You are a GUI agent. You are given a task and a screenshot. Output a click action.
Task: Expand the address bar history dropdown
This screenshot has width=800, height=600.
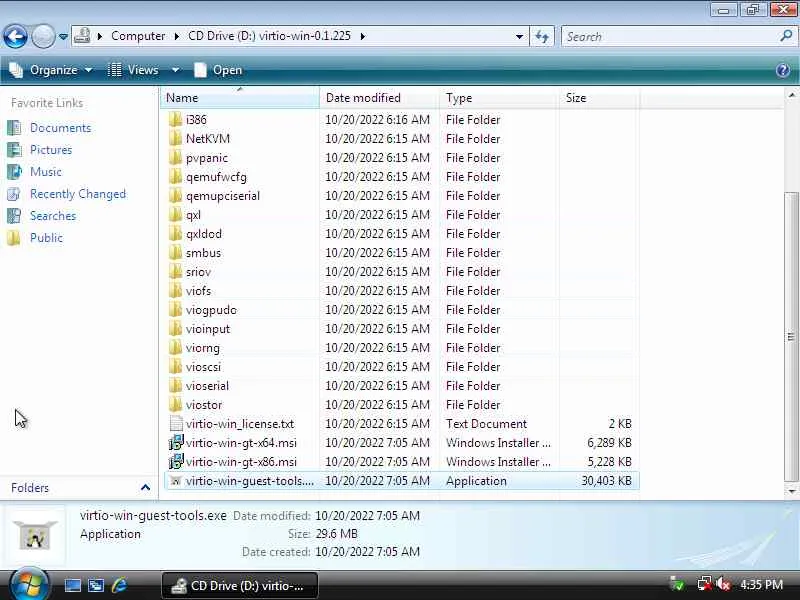pyautogui.click(x=519, y=36)
